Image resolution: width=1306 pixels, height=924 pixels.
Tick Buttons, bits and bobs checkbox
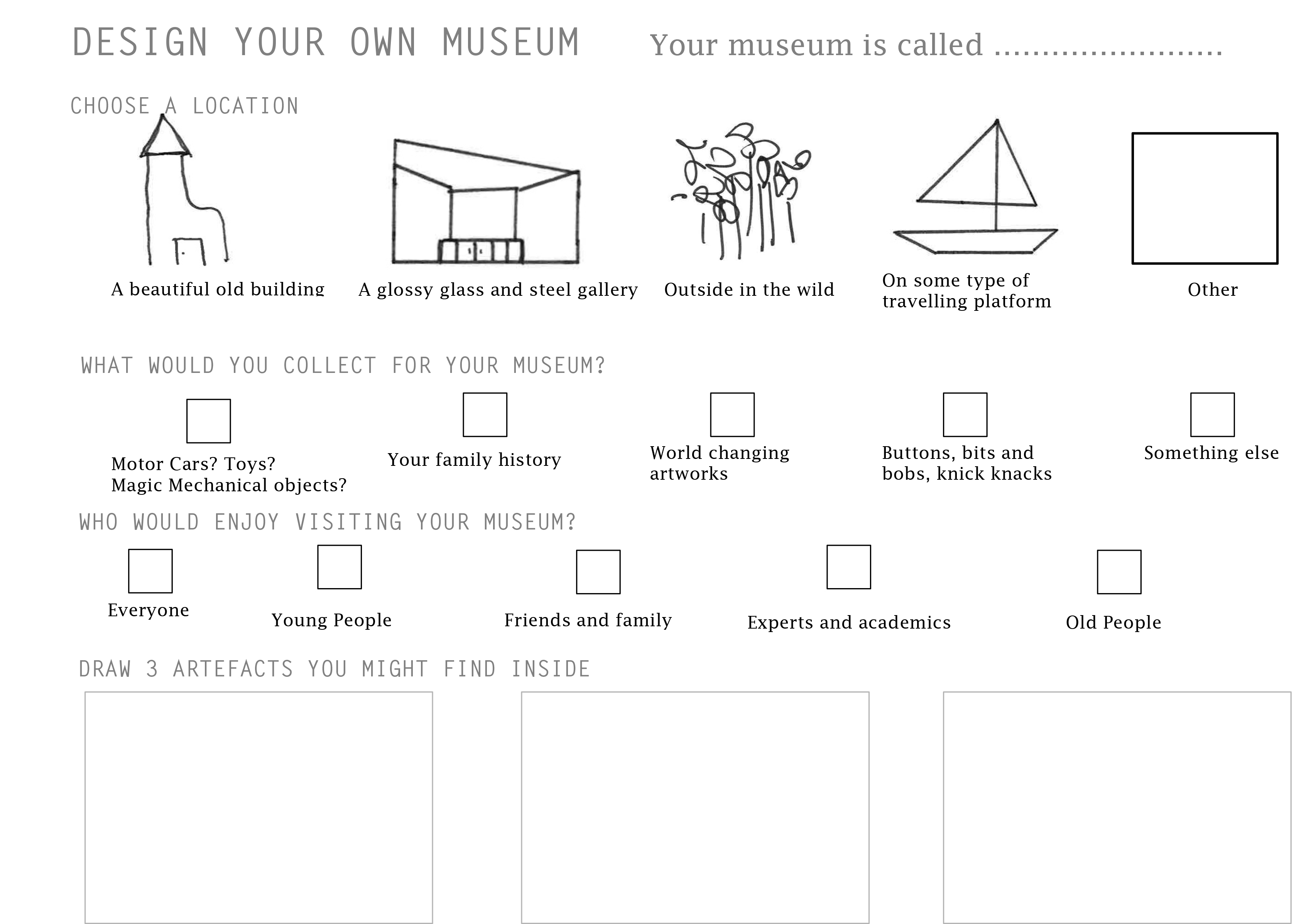[x=965, y=415]
